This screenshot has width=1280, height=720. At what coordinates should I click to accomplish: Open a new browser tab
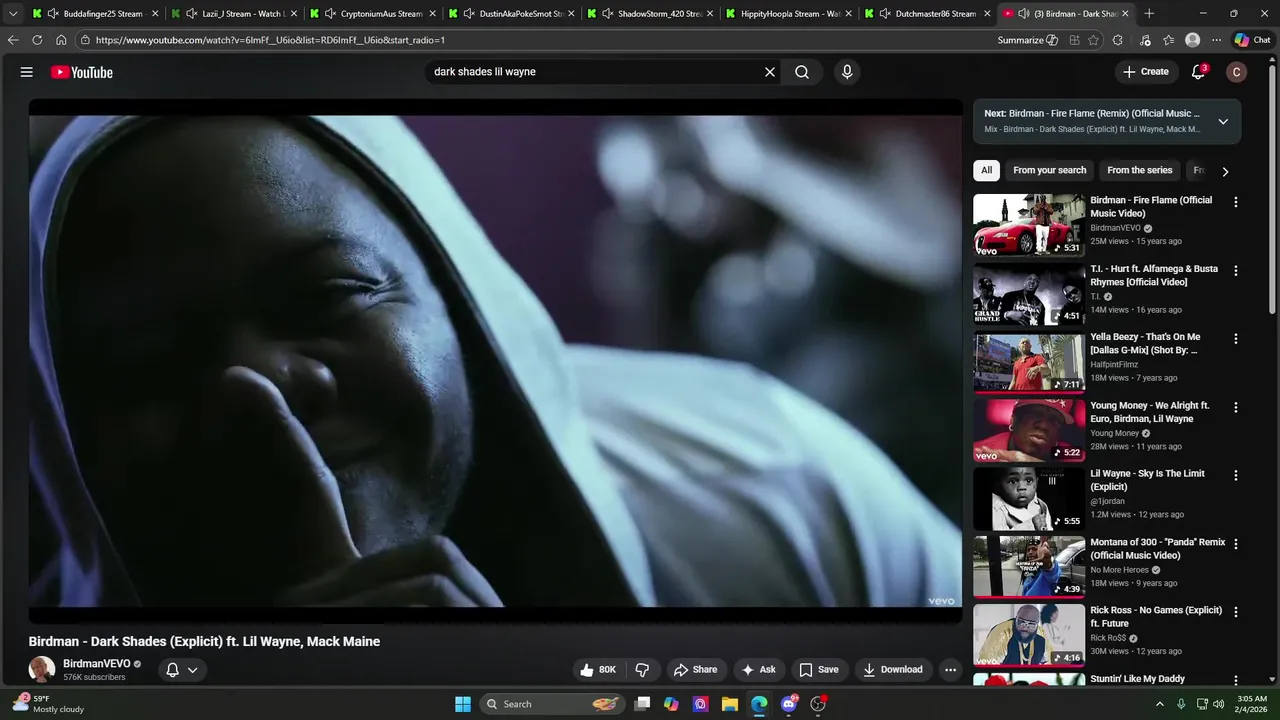[x=1149, y=14]
